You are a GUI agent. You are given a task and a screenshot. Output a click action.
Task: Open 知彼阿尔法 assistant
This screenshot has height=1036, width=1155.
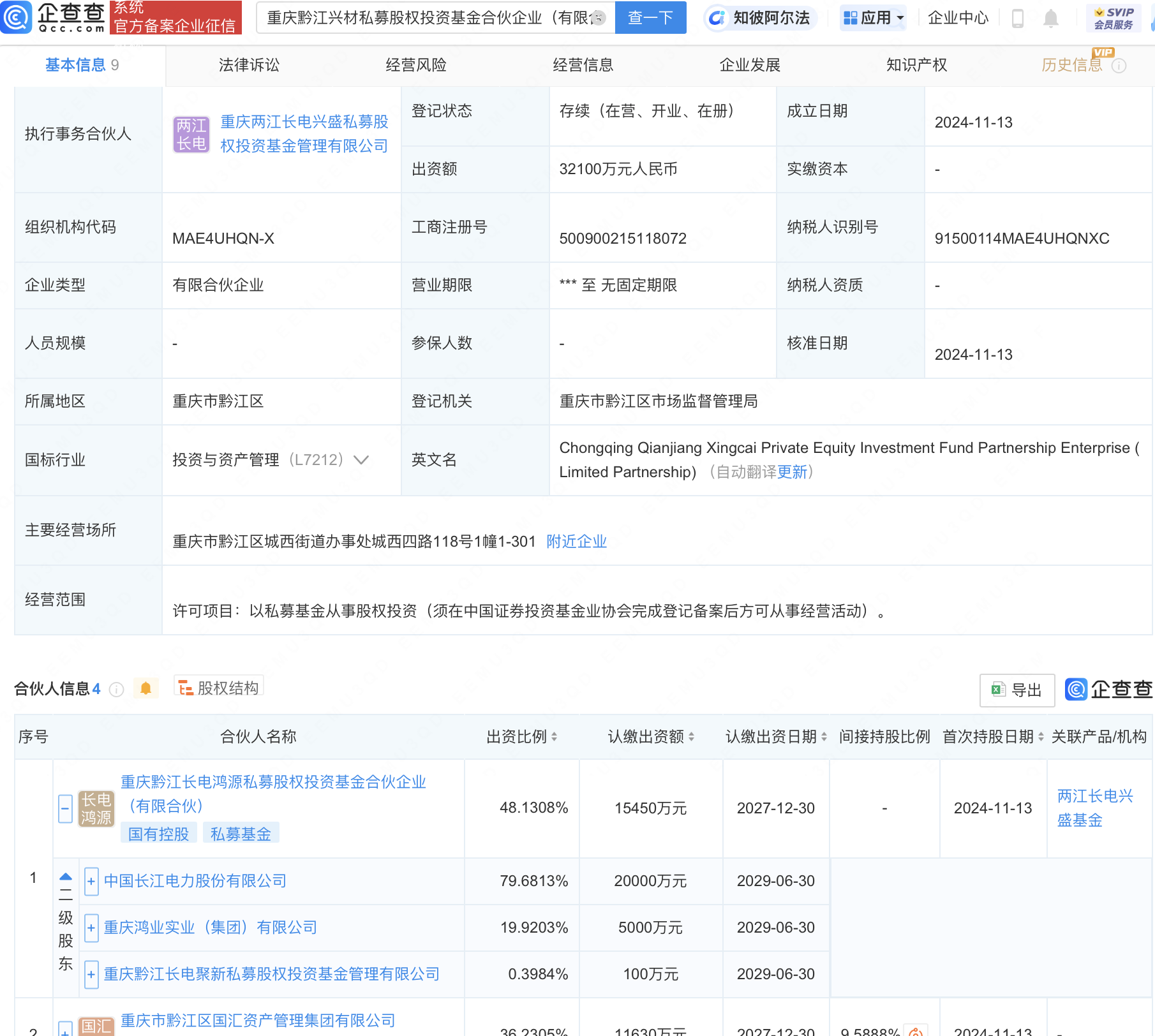760,18
